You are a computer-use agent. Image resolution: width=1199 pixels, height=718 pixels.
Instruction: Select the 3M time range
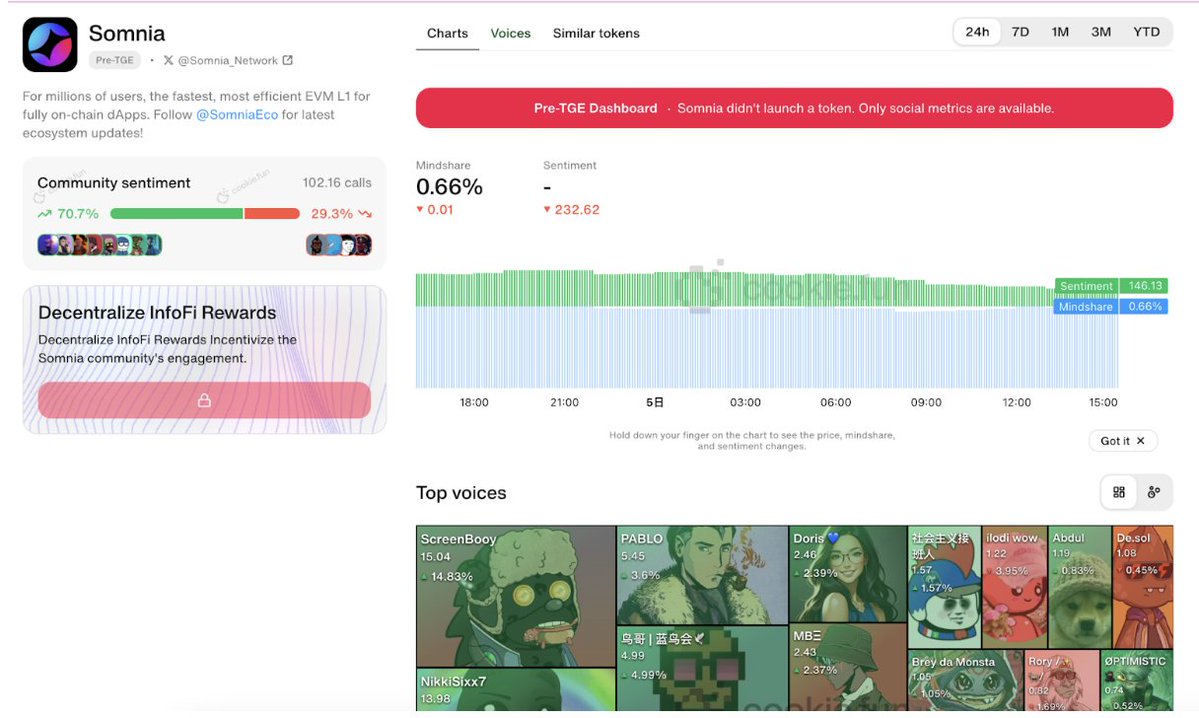[x=1101, y=32]
